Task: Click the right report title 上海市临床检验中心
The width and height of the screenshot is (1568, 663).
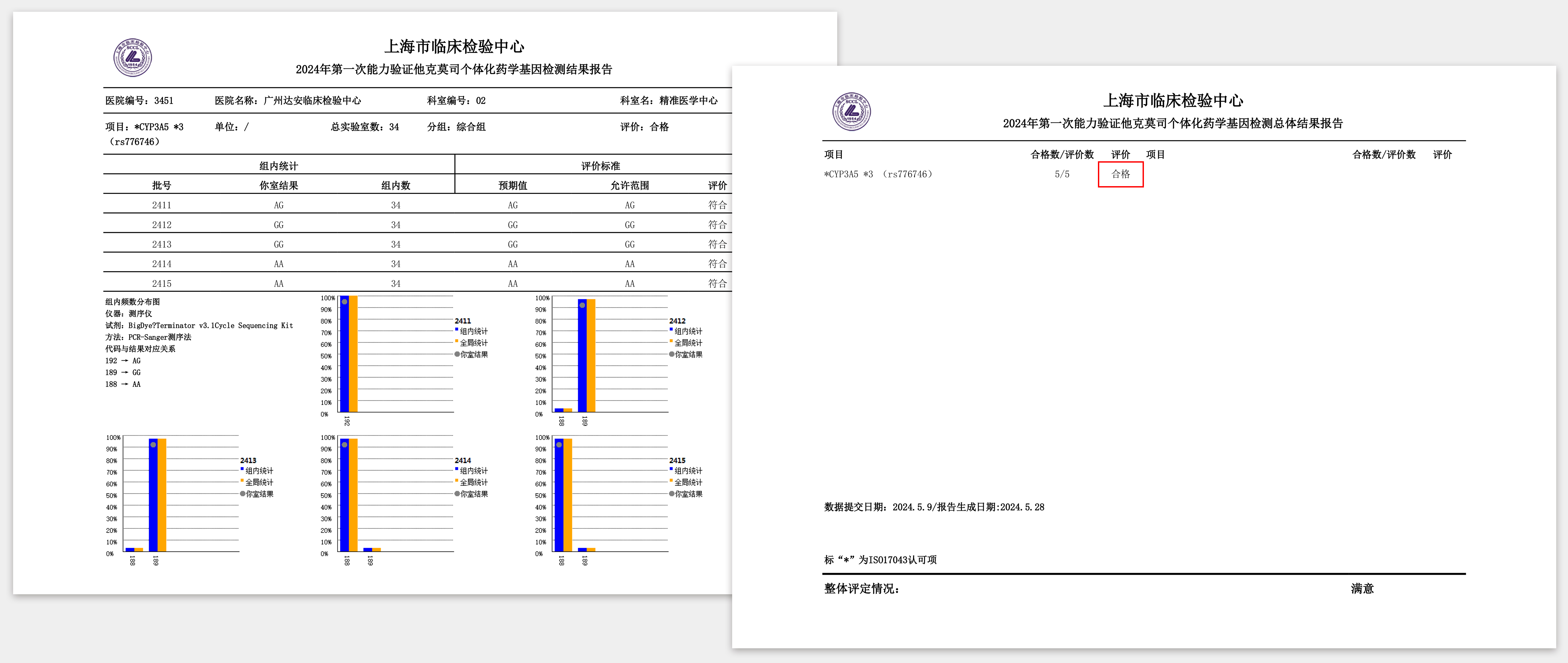Action: point(1173,101)
